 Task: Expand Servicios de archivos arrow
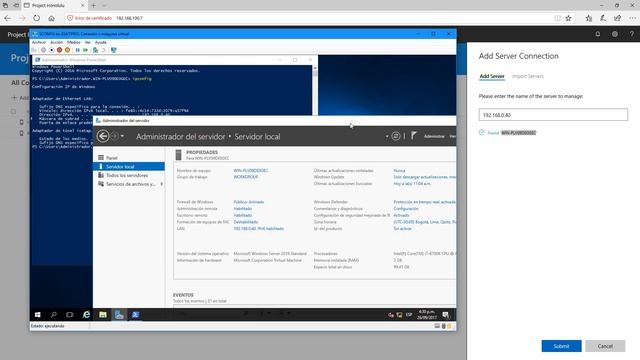(x=162, y=184)
